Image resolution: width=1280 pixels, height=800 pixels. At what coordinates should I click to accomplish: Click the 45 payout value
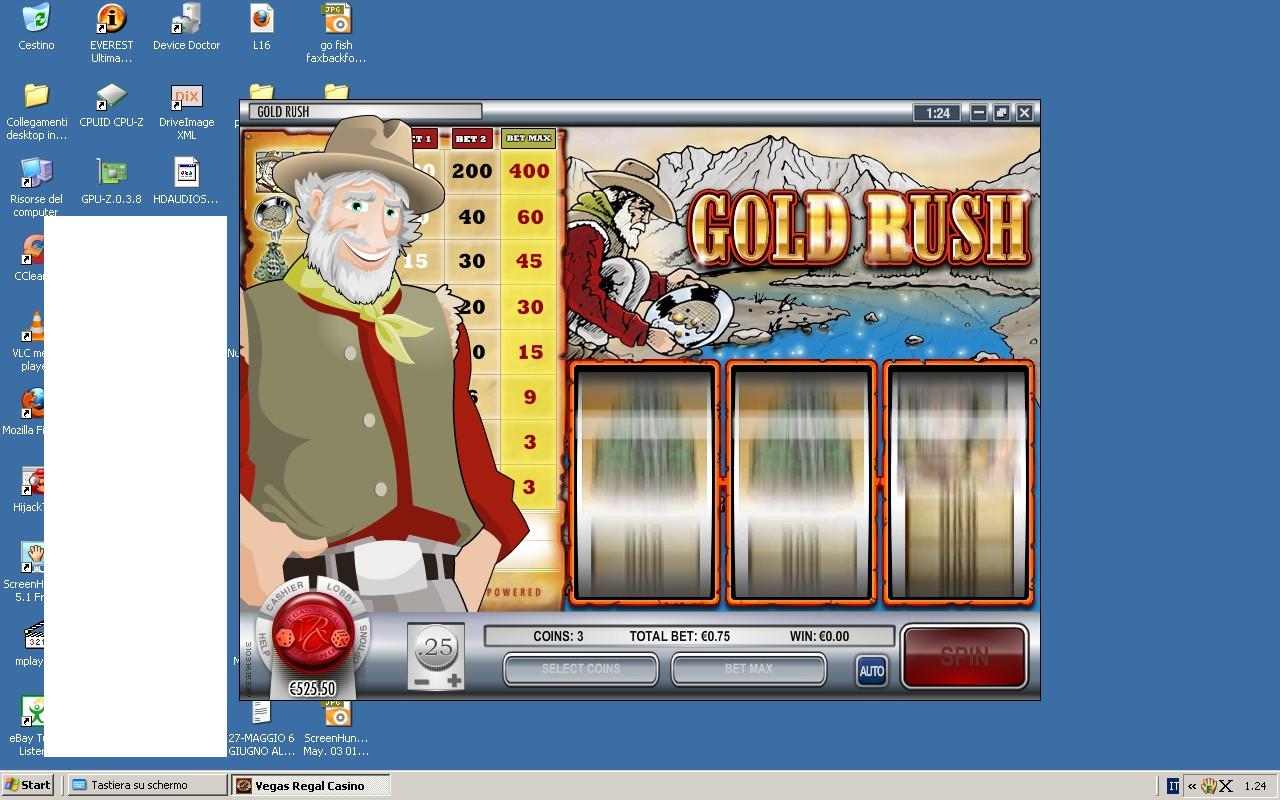[x=529, y=261]
